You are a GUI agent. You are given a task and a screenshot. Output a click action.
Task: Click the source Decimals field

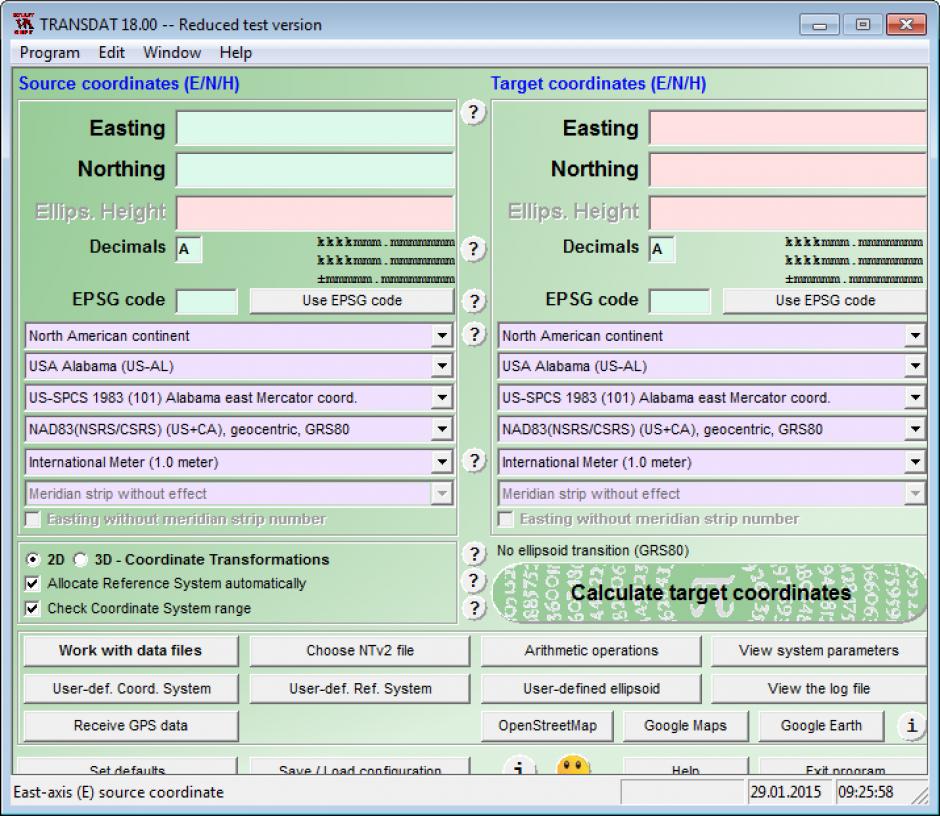click(189, 249)
